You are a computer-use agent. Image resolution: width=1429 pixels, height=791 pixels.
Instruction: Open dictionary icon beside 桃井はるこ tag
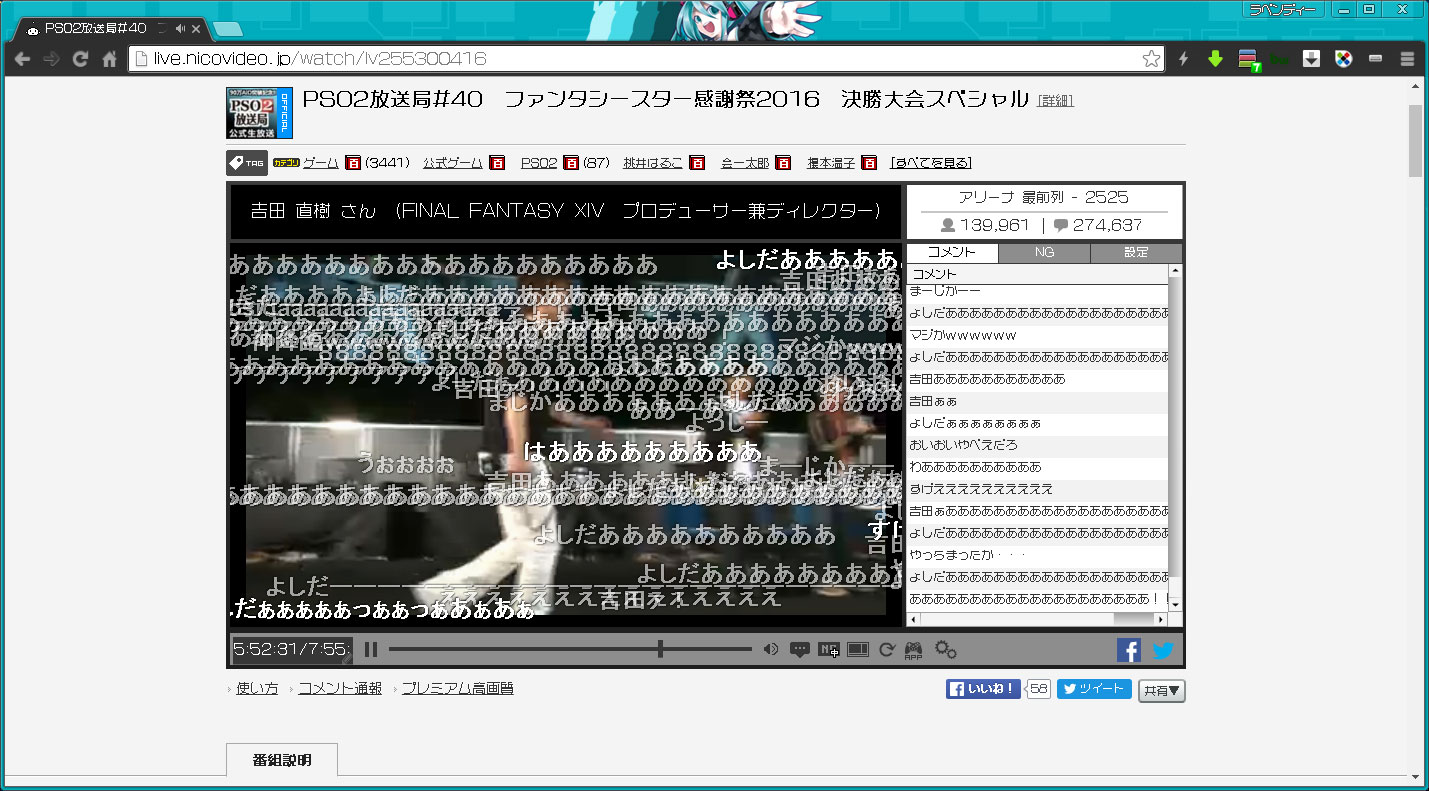tap(697, 163)
